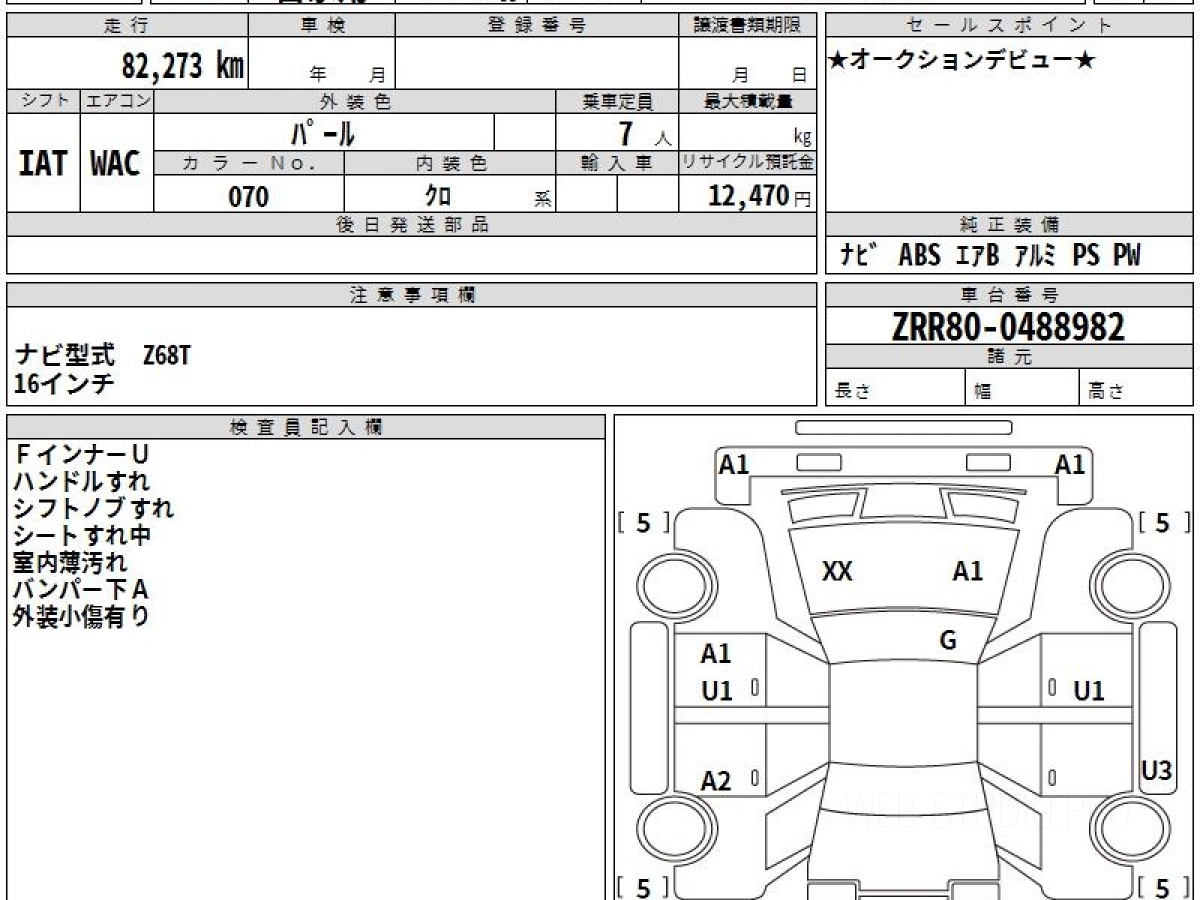Click PW in the equipment list
The image size is (1200, 900).
point(1126,256)
